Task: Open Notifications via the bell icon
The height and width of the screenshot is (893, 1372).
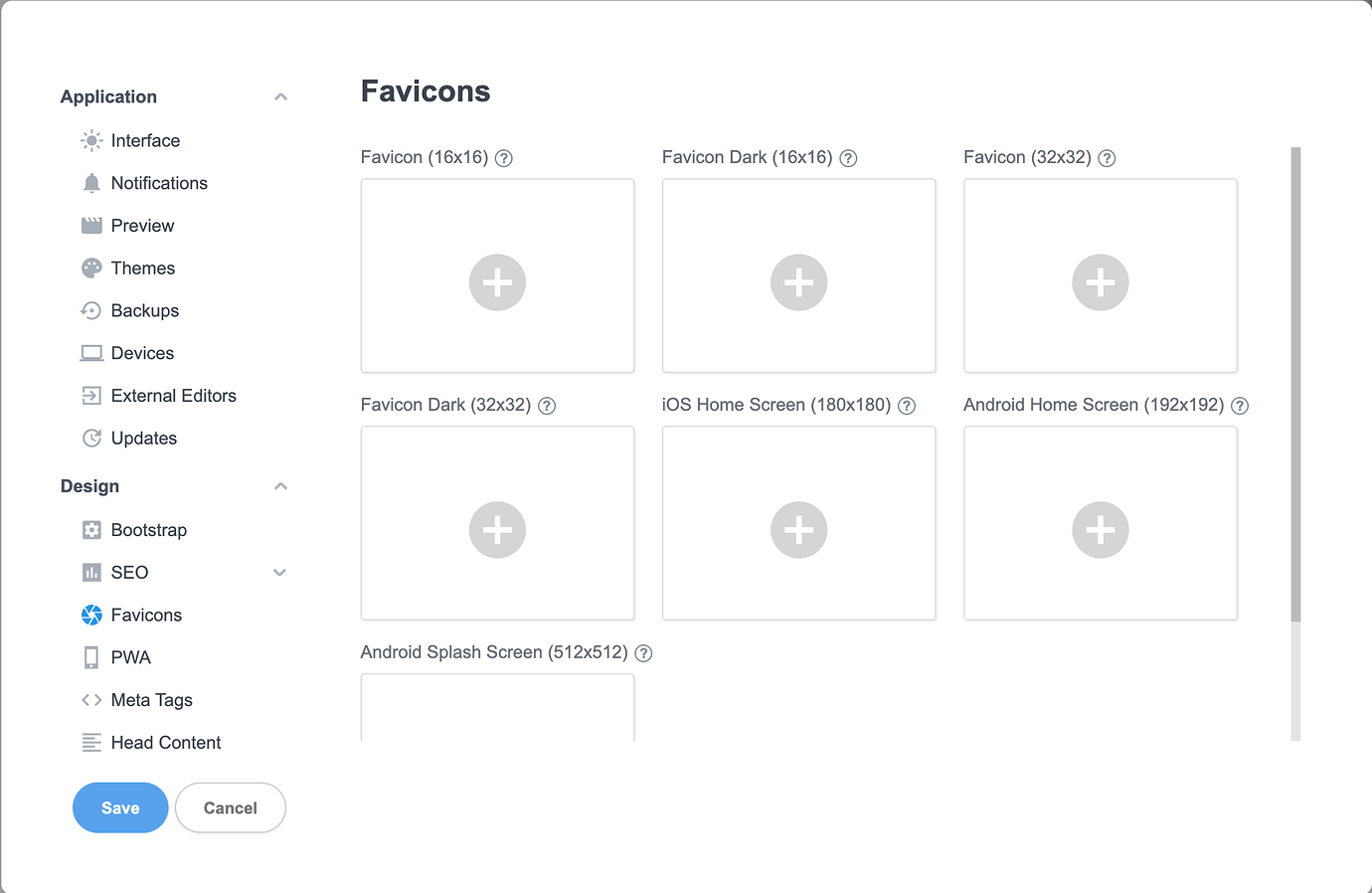Action: pyautogui.click(x=90, y=183)
